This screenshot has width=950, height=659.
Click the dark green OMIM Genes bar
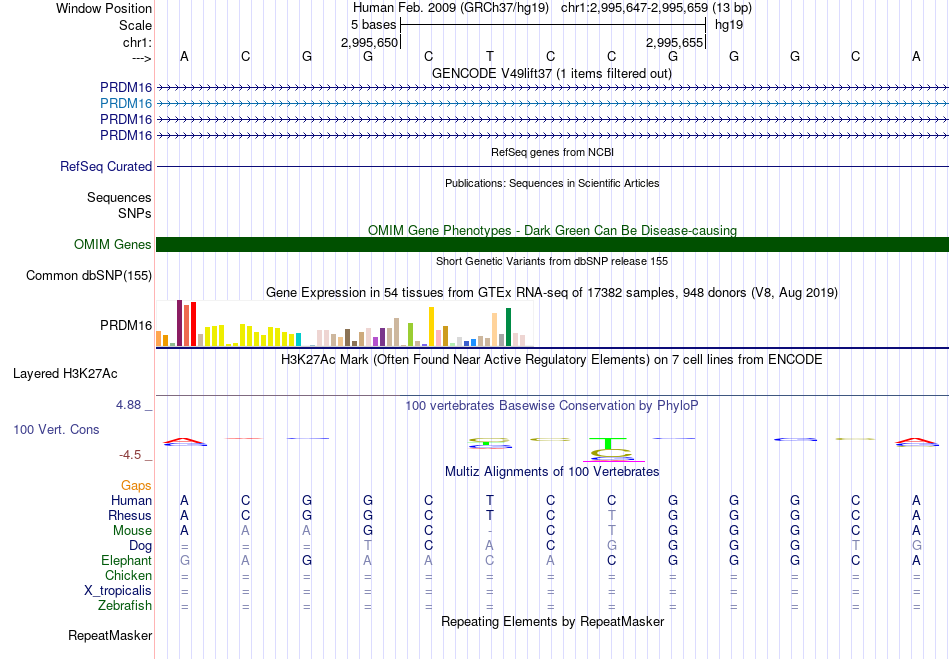click(x=552, y=244)
